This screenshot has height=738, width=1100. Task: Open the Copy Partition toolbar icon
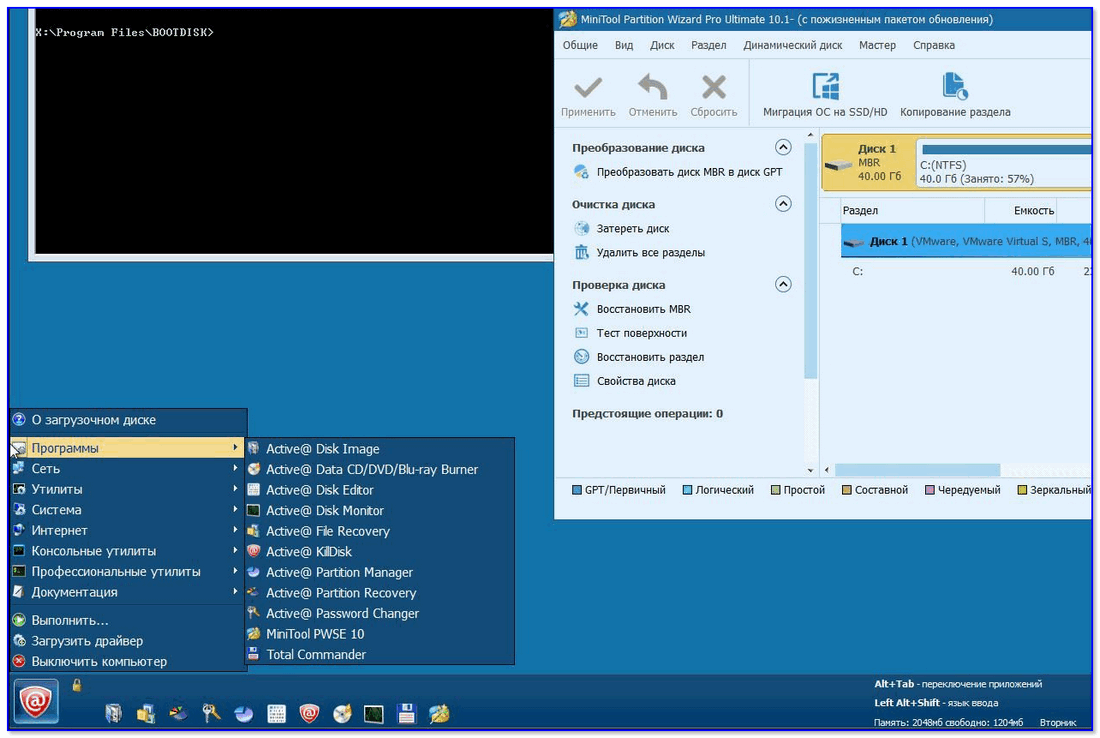click(x=955, y=88)
